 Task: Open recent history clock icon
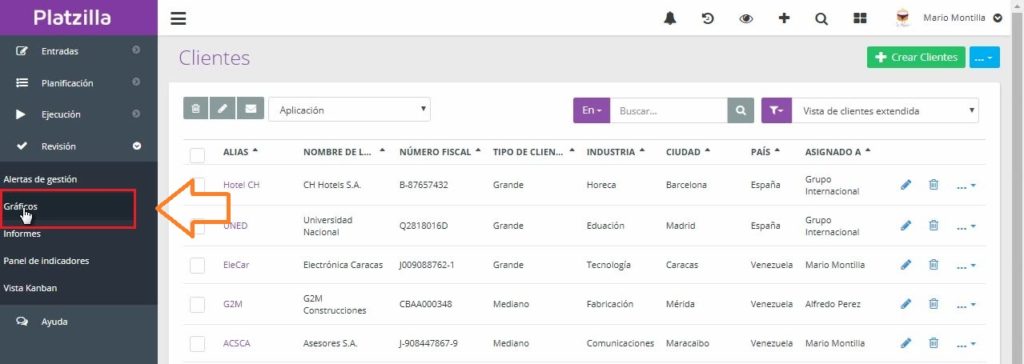708,18
